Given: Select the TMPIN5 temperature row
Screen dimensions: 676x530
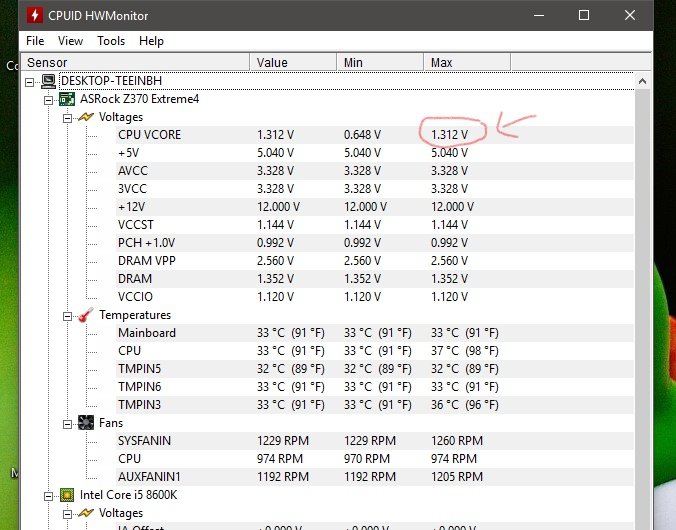Looking at the screenshot, I should coord(374,369).
